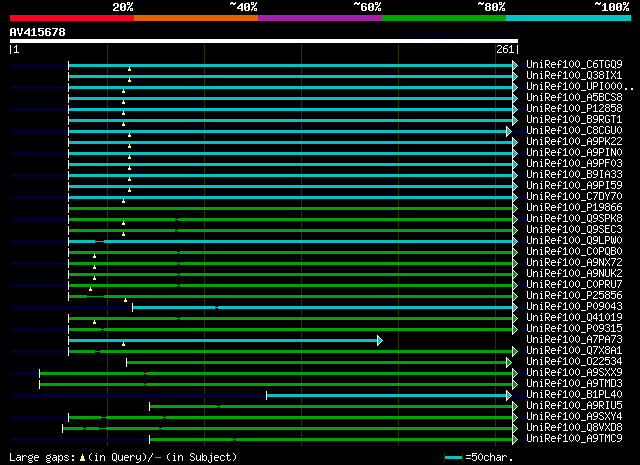Image resolution: width=640 pixels, height=465 pixels.
Task: Open the UniRef100_A9TMD3 label
Action: [x=574, y=384]
